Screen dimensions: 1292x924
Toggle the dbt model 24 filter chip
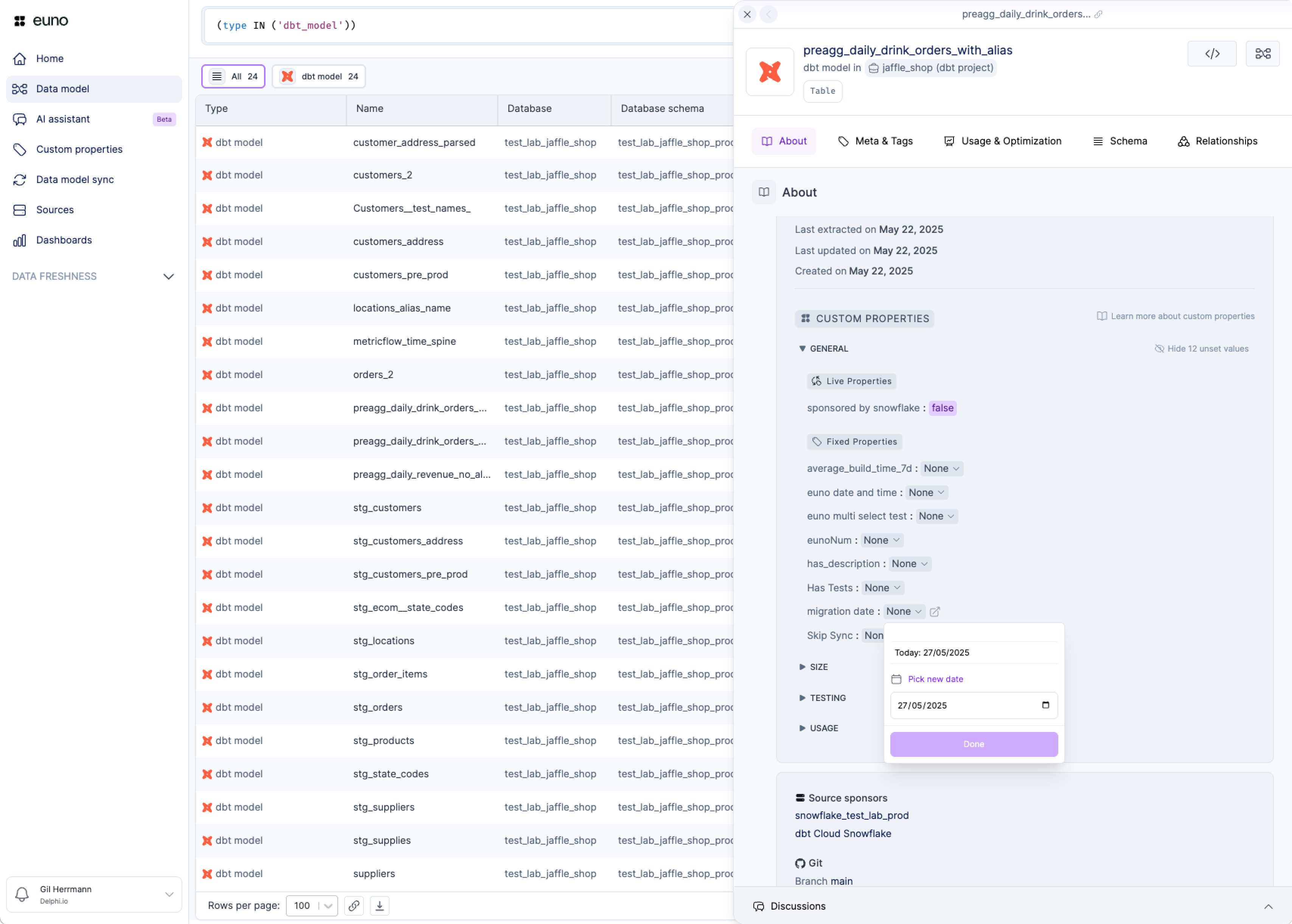[319, 76]
